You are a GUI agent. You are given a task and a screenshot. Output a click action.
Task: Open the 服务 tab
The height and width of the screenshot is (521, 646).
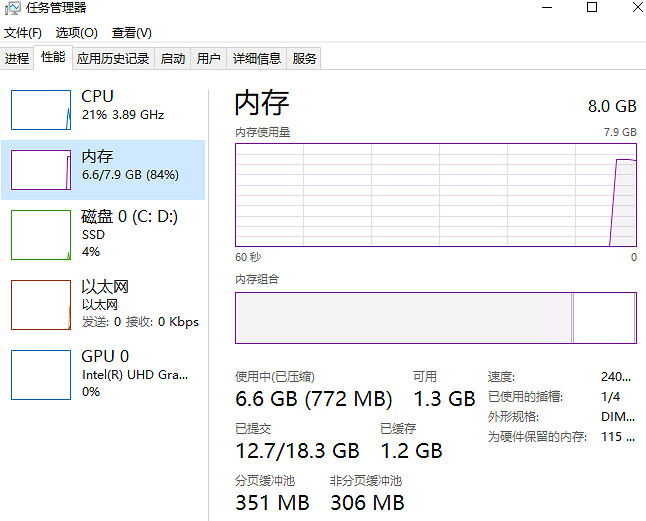[304, 59]
